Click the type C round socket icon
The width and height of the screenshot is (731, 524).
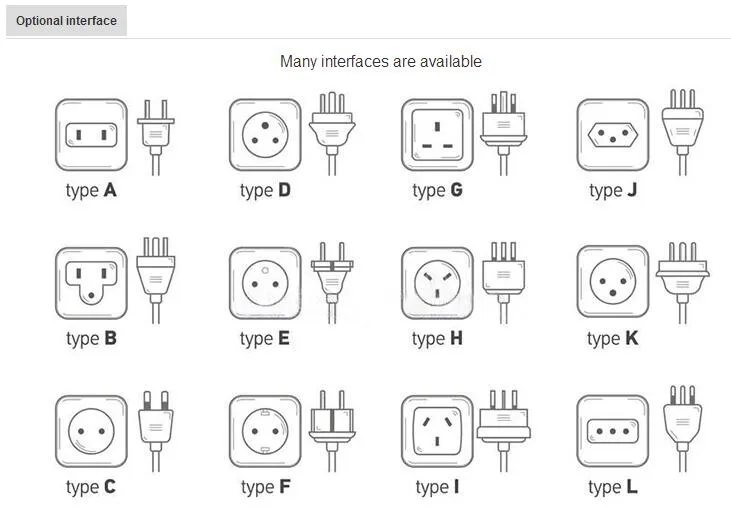click(91, 431)
